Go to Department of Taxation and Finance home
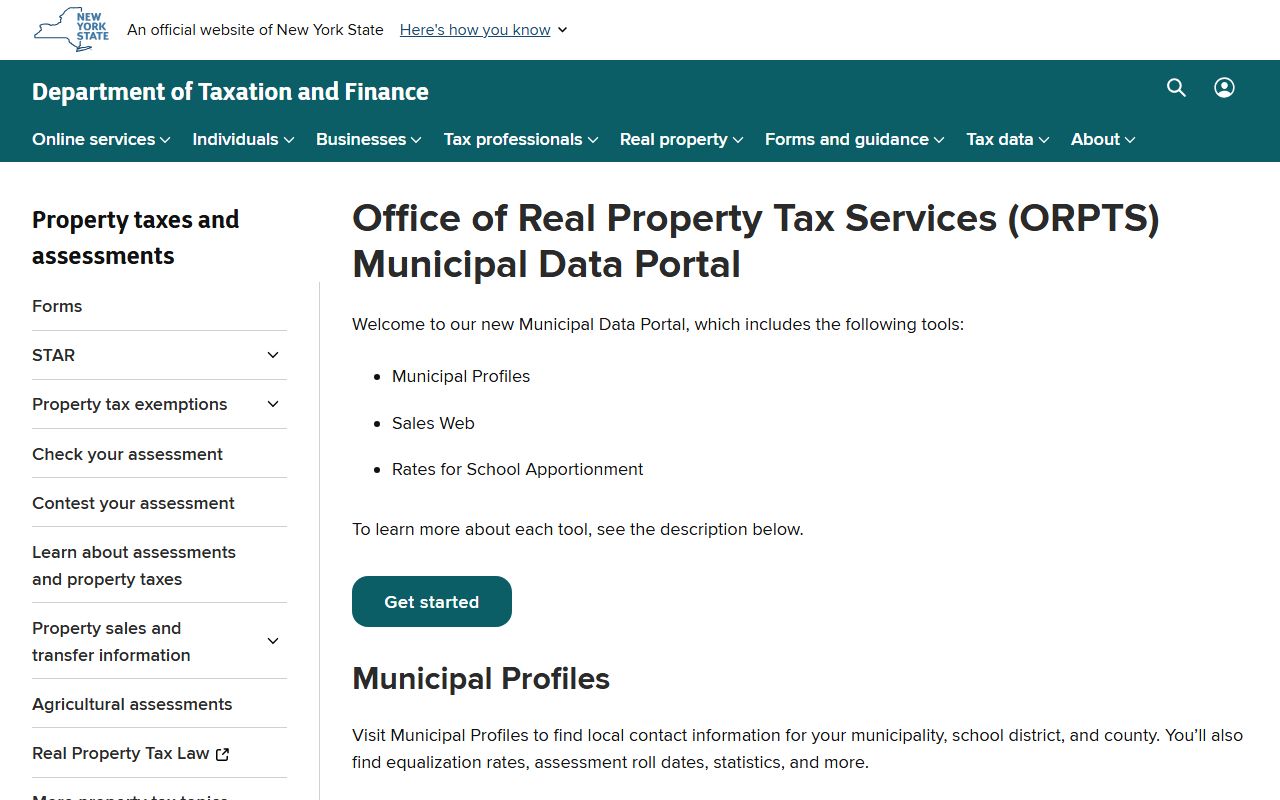Viewport: 1280px width, 800px height. click(x=230, y=91)
